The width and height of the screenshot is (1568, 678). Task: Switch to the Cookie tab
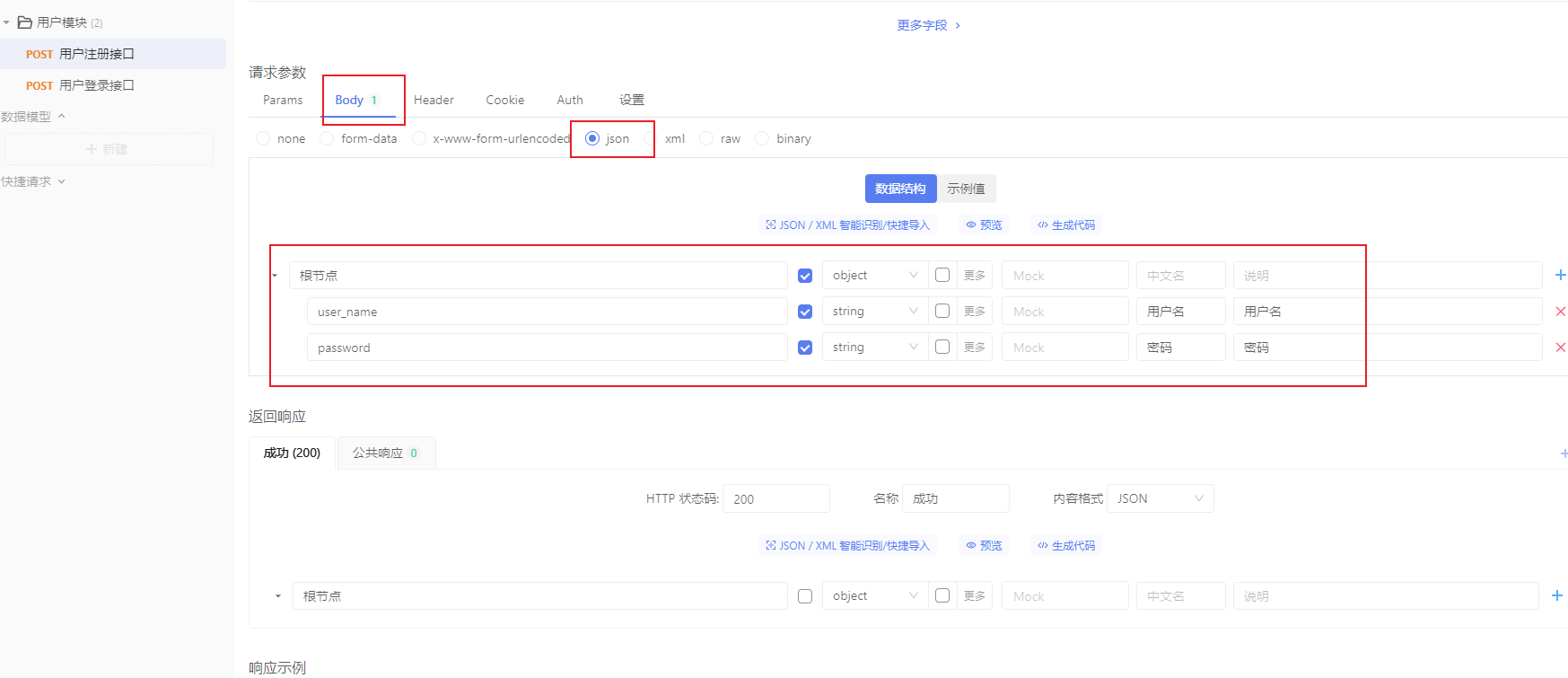[x=505, y=100]
